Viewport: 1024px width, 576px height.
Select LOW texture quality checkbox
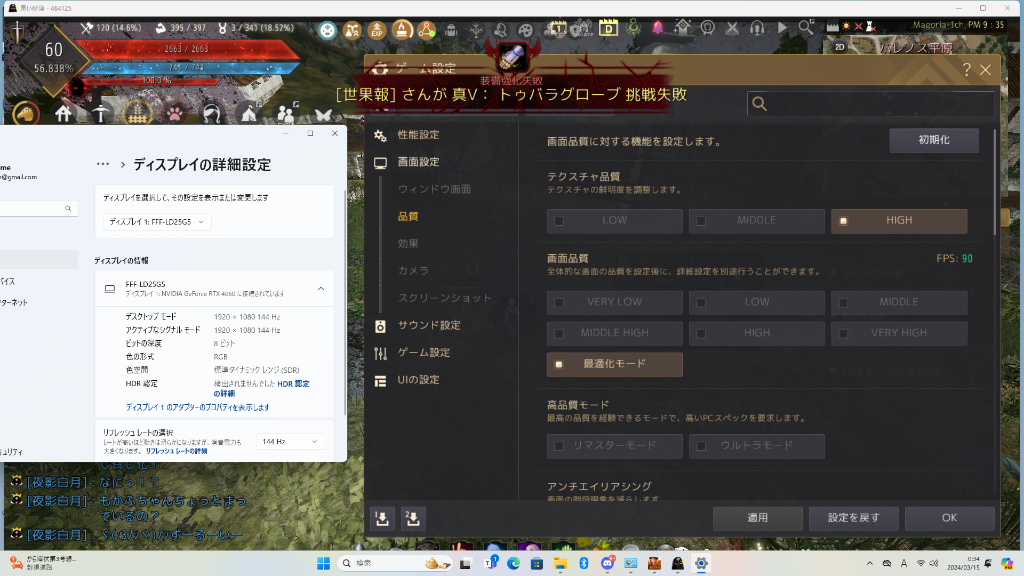pyautogui.click(x=559, y=221)
